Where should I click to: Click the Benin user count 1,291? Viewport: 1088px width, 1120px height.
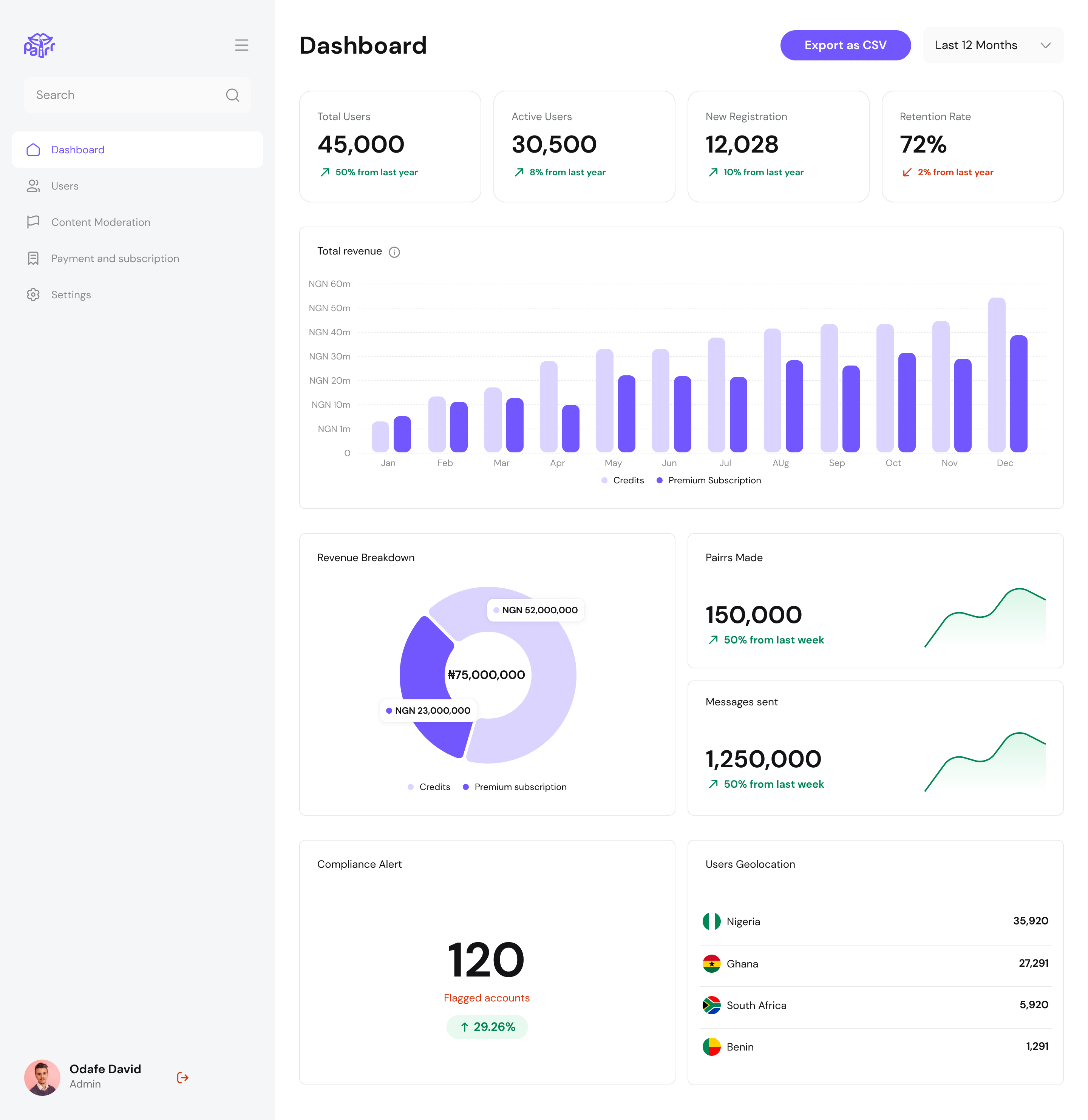[1037, 1046]
